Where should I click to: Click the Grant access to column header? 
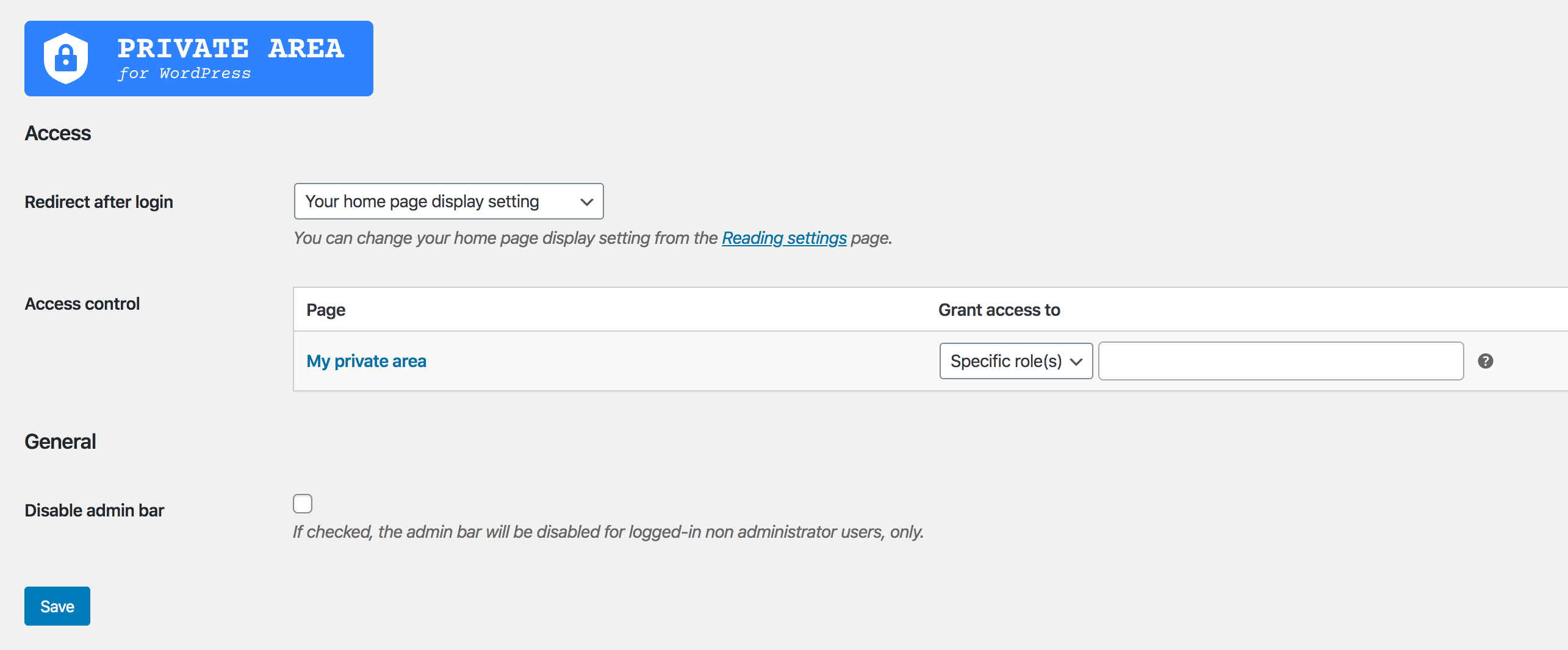999,310
